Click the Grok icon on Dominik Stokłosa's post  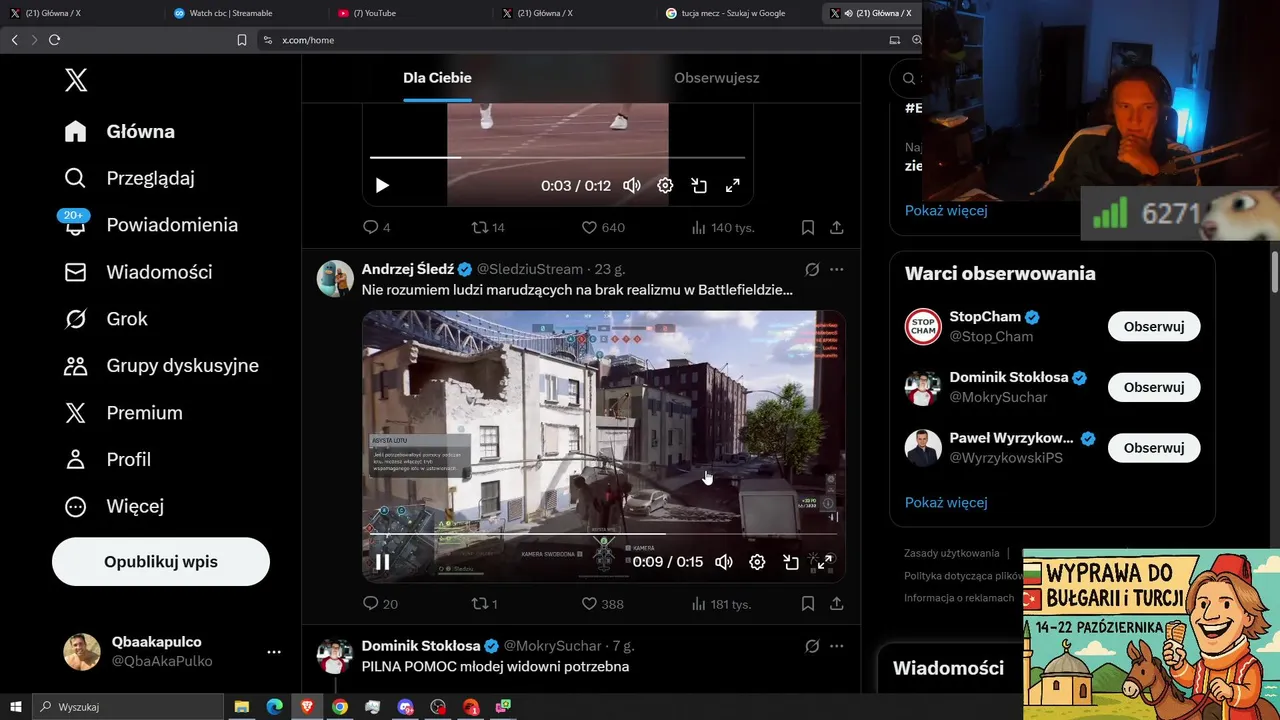[x=812, y=646]
